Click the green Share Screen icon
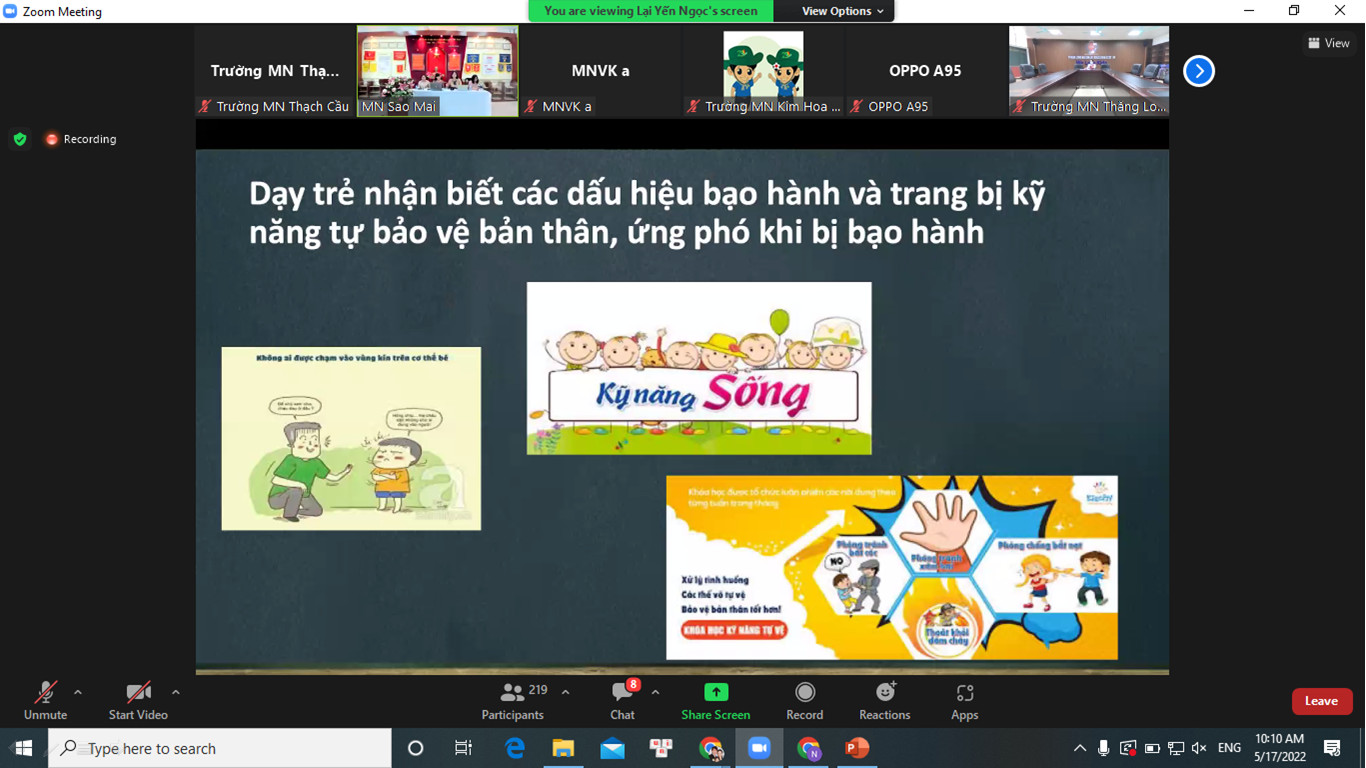Screen dimensions: 1366x768 tap(716, 692)
